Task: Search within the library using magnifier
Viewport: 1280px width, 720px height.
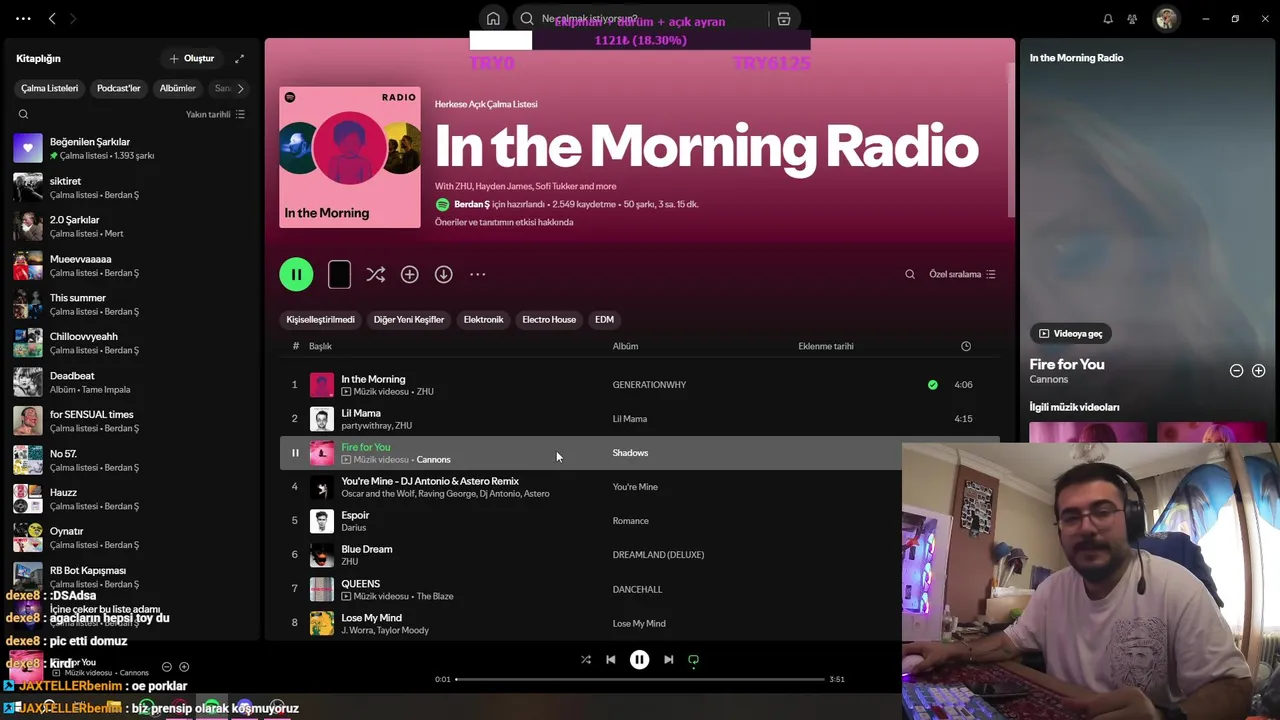Action: [x=23, y=114]
